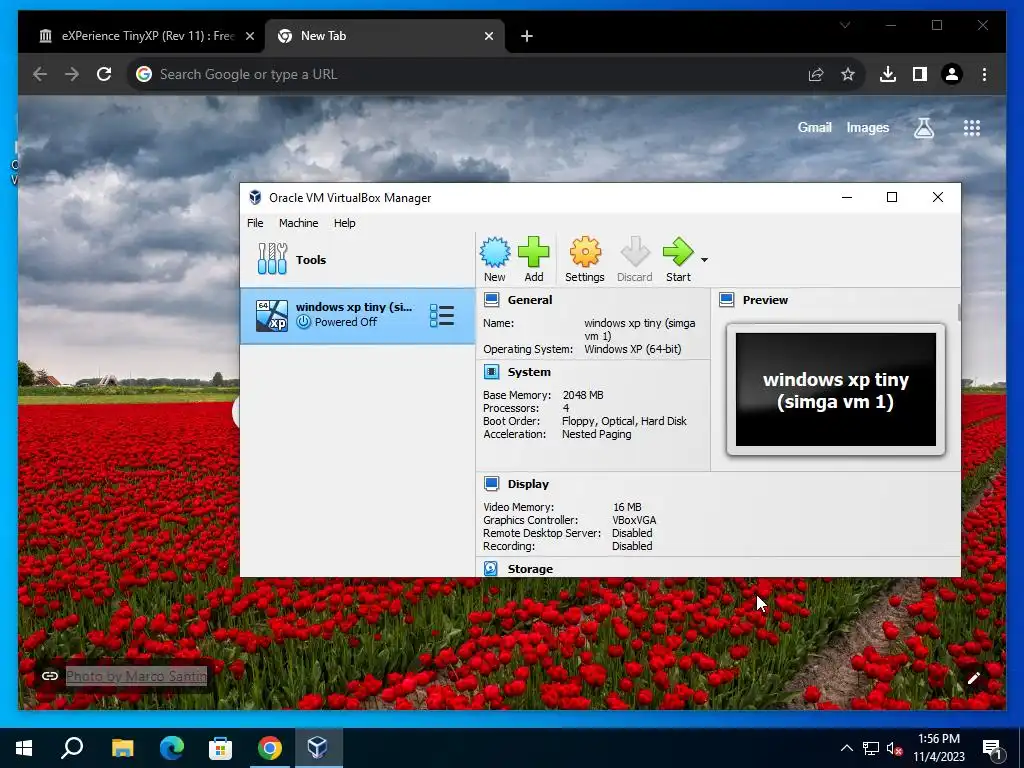
Task: Open File Explorer from taskbar
Action: 122,748
